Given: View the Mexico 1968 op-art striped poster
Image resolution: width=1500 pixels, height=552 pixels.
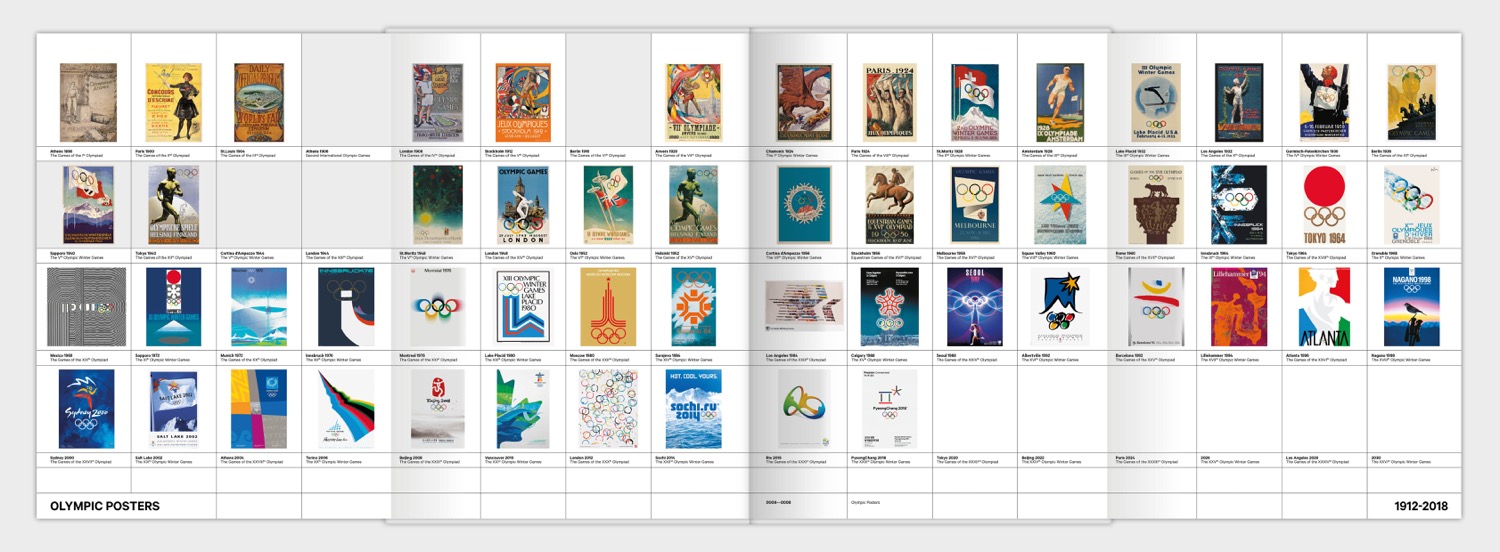Looking at the screenshot, I should [x=88, y=307].
